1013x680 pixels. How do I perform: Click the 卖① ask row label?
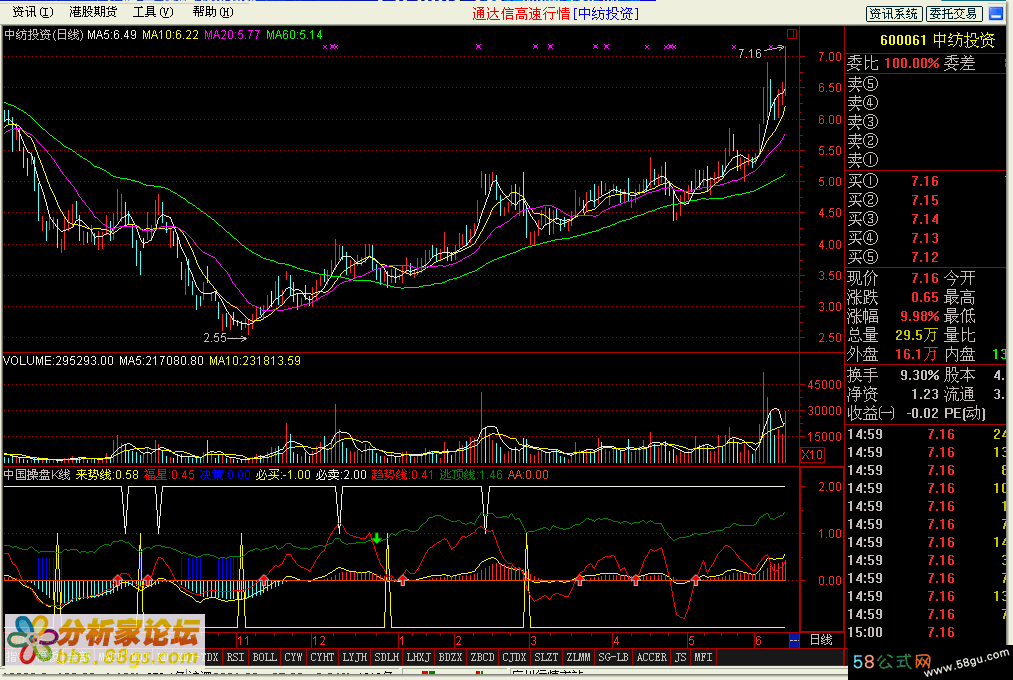point(863,160)
